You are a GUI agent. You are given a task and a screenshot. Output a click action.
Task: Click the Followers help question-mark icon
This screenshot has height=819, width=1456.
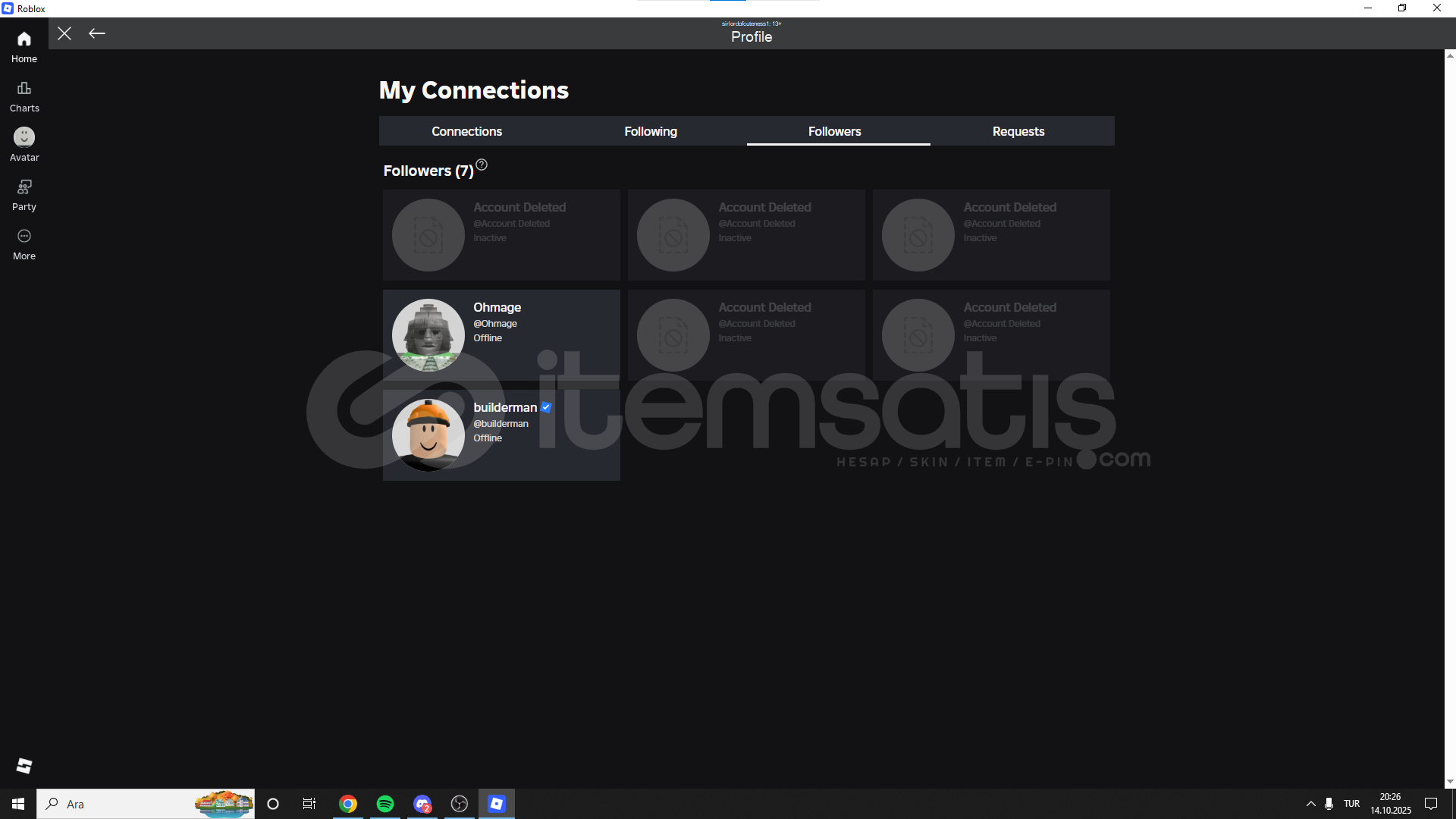482,165
